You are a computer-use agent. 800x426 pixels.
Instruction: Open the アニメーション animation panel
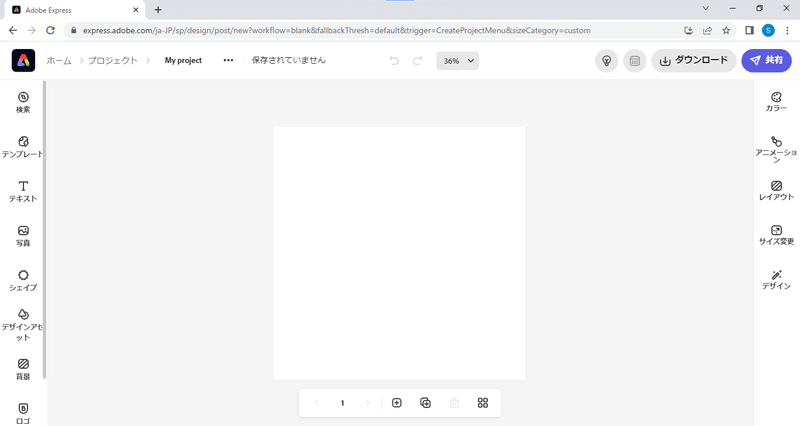(x=776, y=149)
